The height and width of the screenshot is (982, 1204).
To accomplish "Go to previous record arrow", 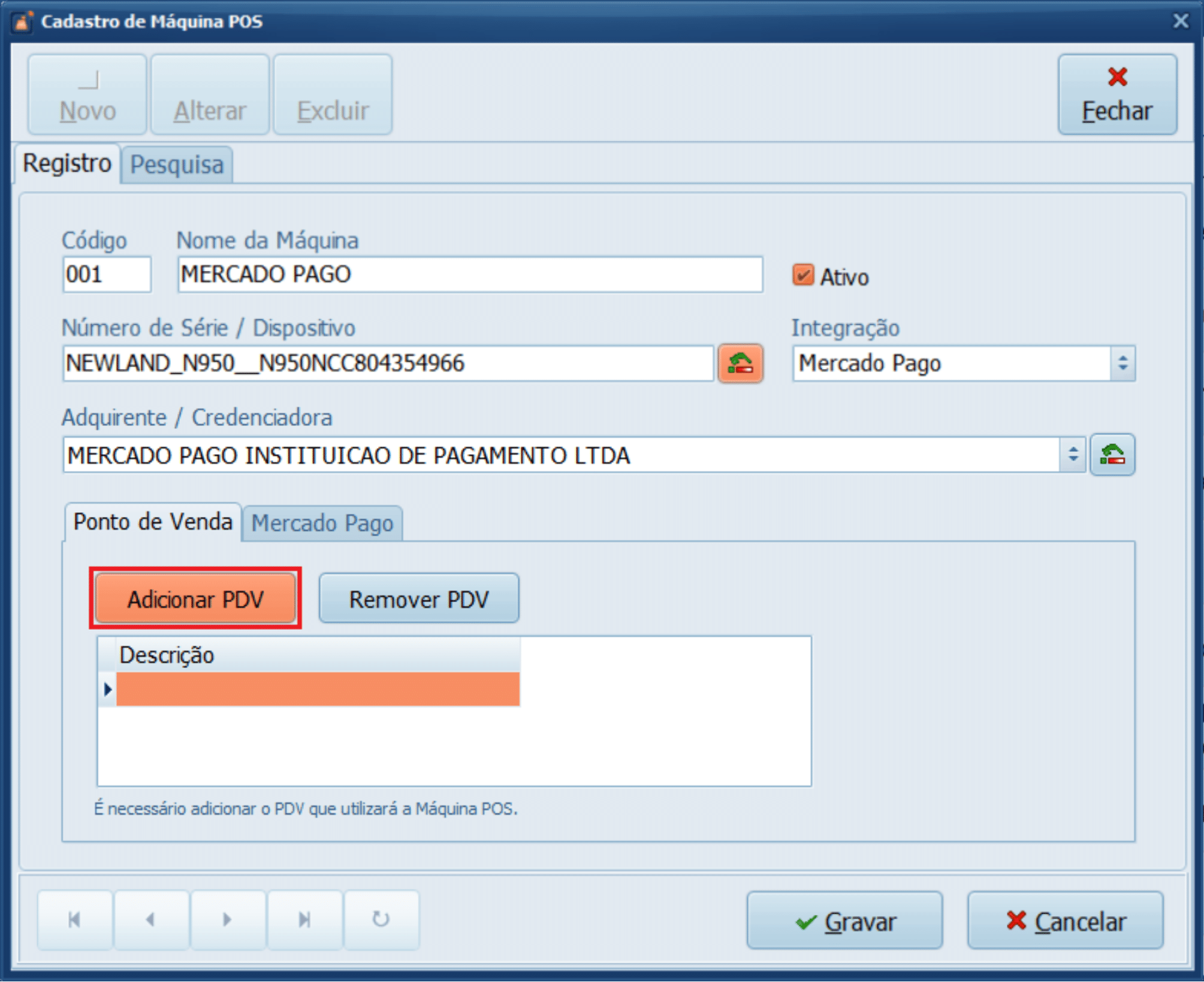I will 151,920.
